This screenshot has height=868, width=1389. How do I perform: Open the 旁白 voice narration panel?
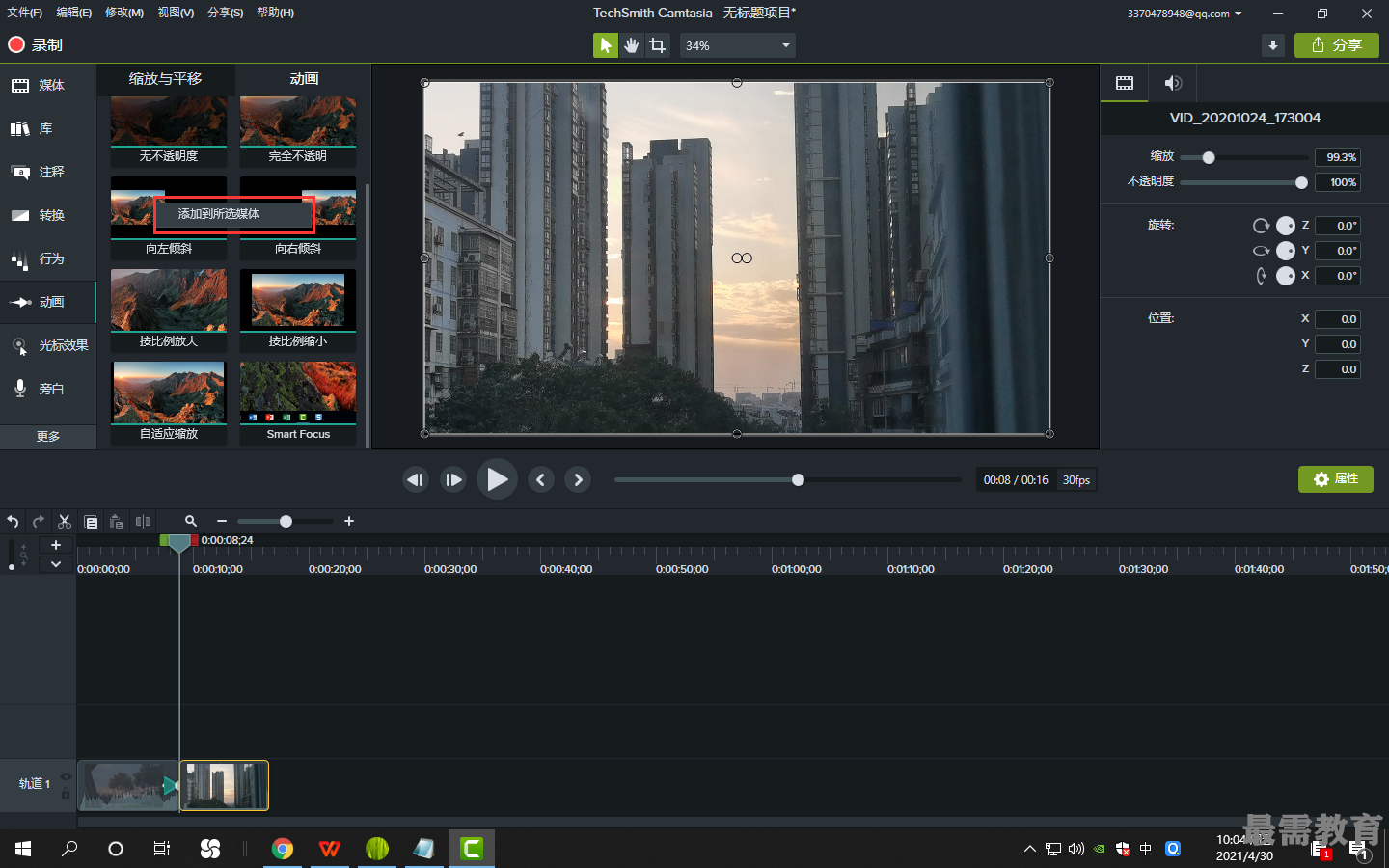[48, 389]
